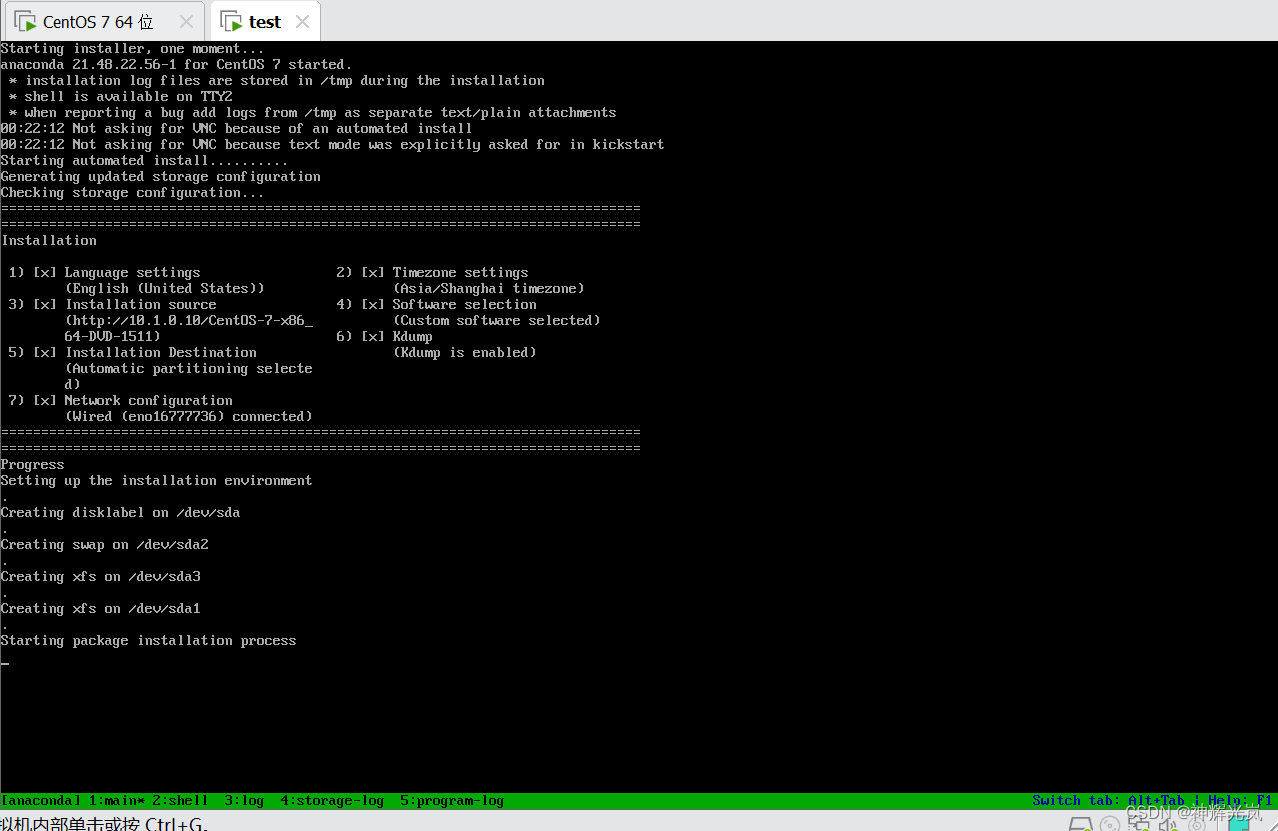Open the 3:log anaconda tab
Screen dimensions: 1278x831
244,801
